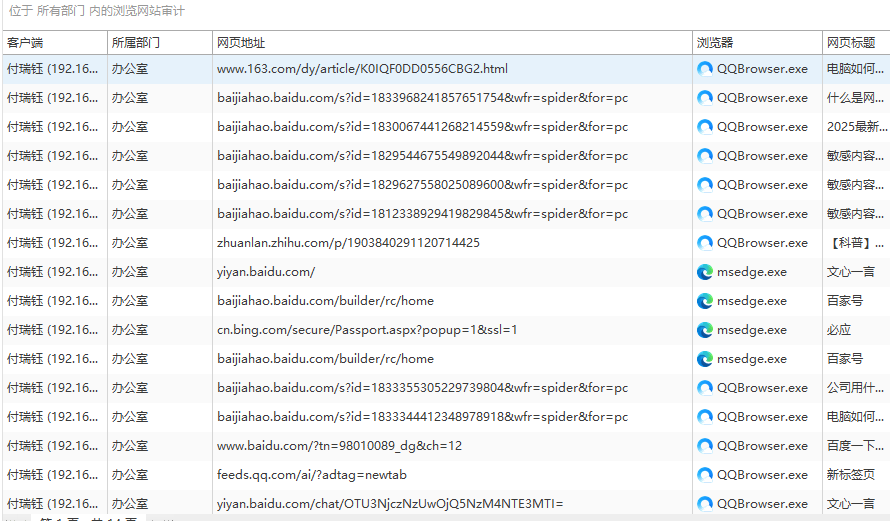This screenshot has width=890, height=521.
Task: Select the URL containing id=1833355305229739804
Action: [x=422, y=388]
